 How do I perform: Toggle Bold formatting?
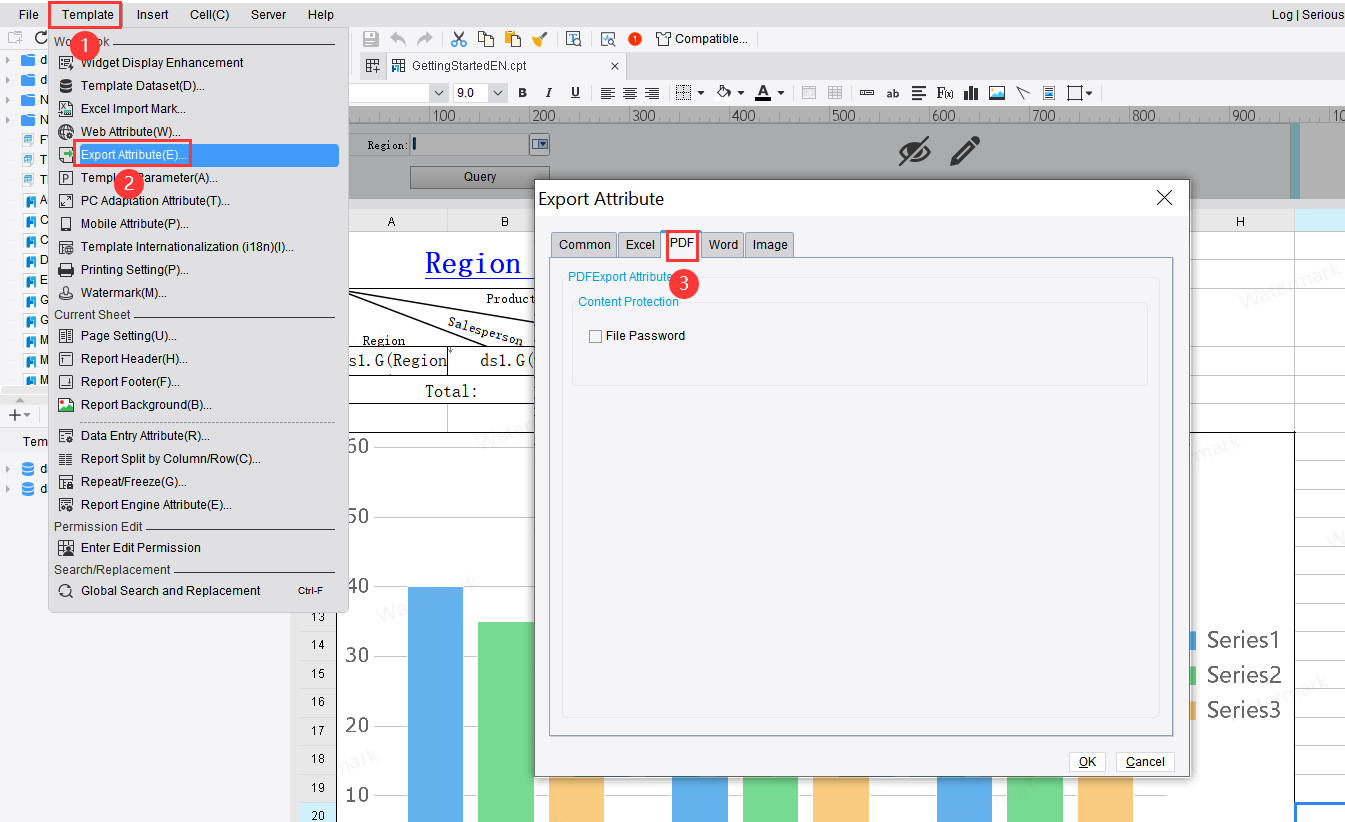pos(522,93)
